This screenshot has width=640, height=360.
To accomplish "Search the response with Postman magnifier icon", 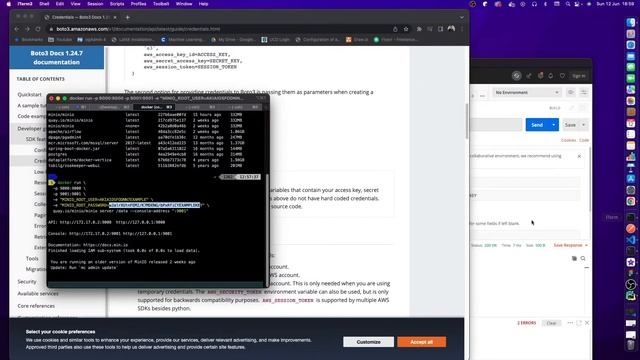I will [583, 258].
